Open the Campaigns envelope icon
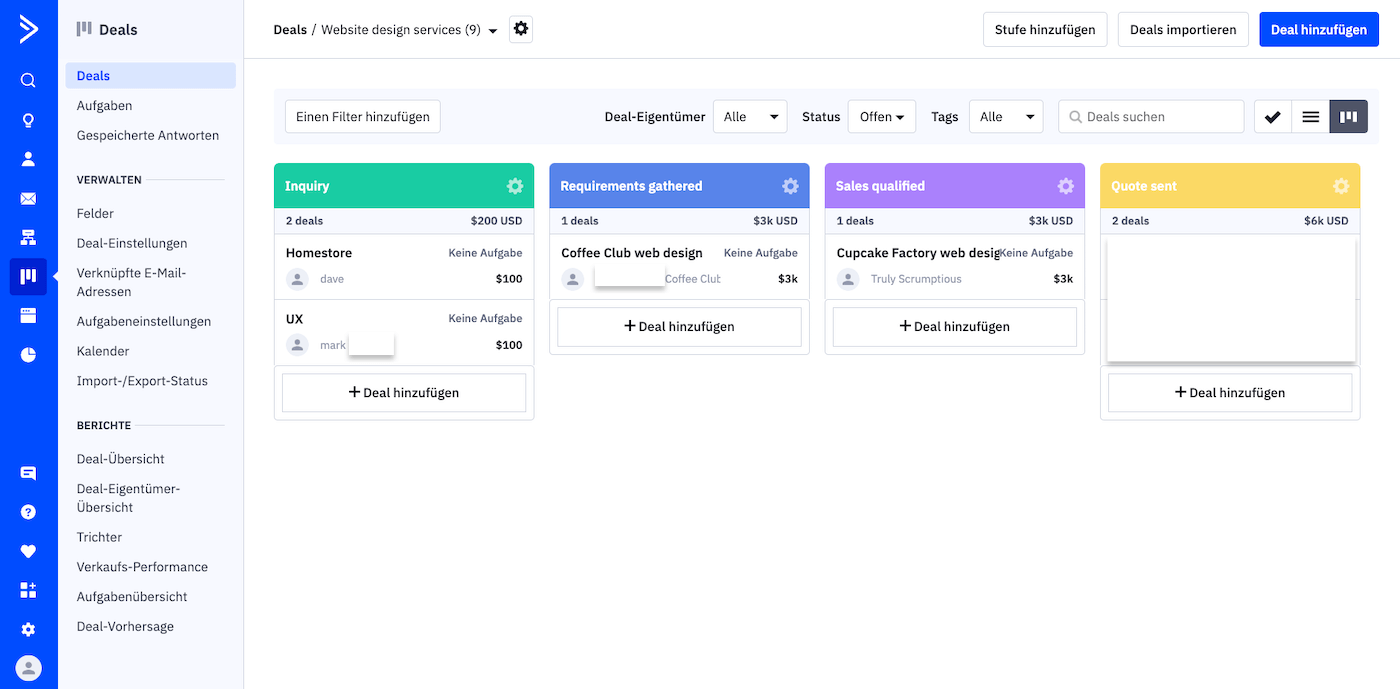Screen dimensions: 1400x689 coord(28,199)
